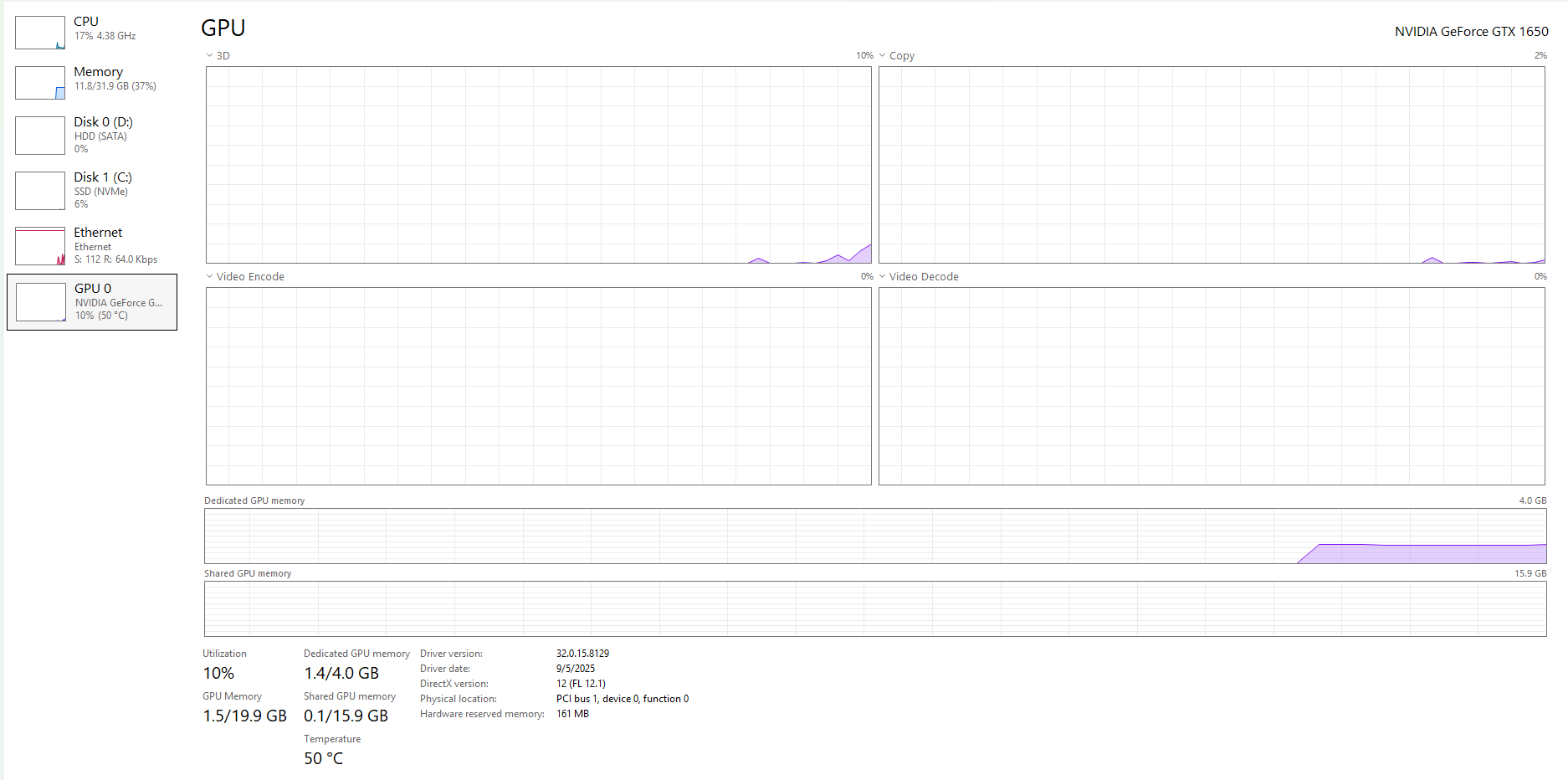Click the driver date 9/5/2025
The image size is (1568, 780).
click(x=576, y=669)
